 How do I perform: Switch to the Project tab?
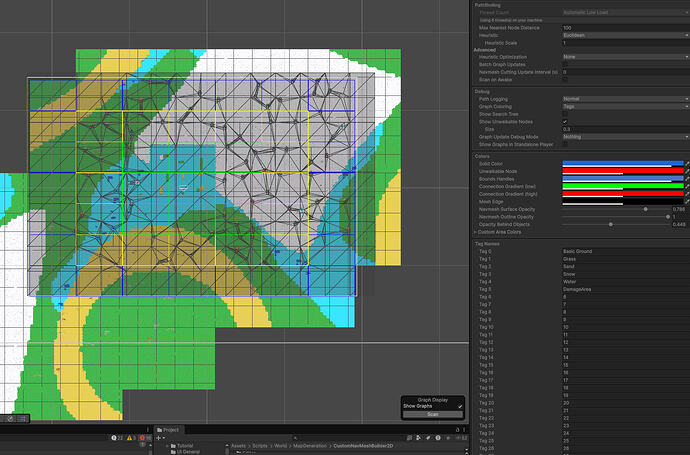(171, 429)
